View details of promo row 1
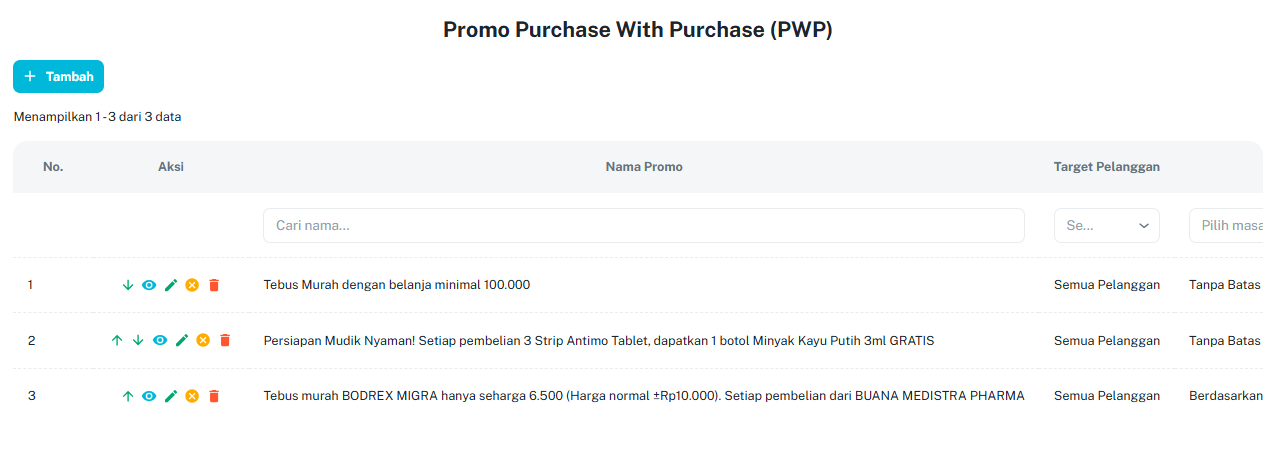 [x=149, y=285]
